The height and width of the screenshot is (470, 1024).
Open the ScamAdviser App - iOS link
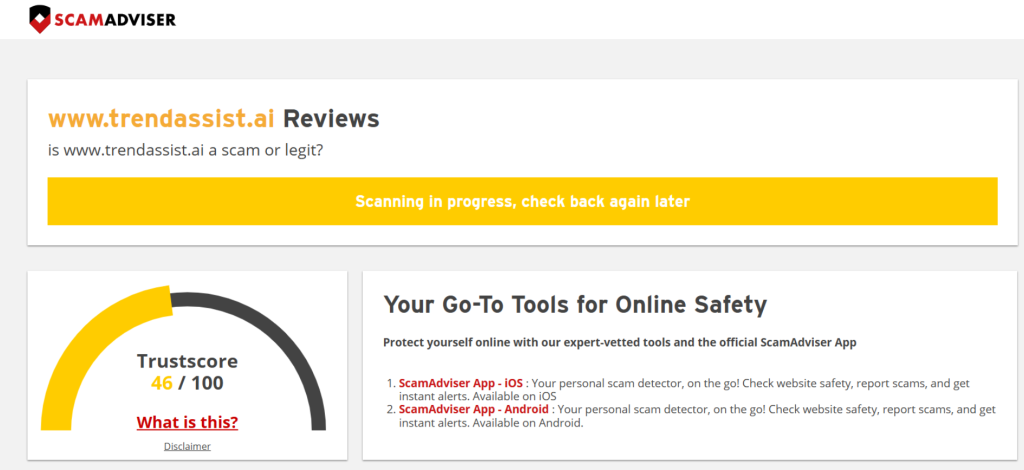460,383
